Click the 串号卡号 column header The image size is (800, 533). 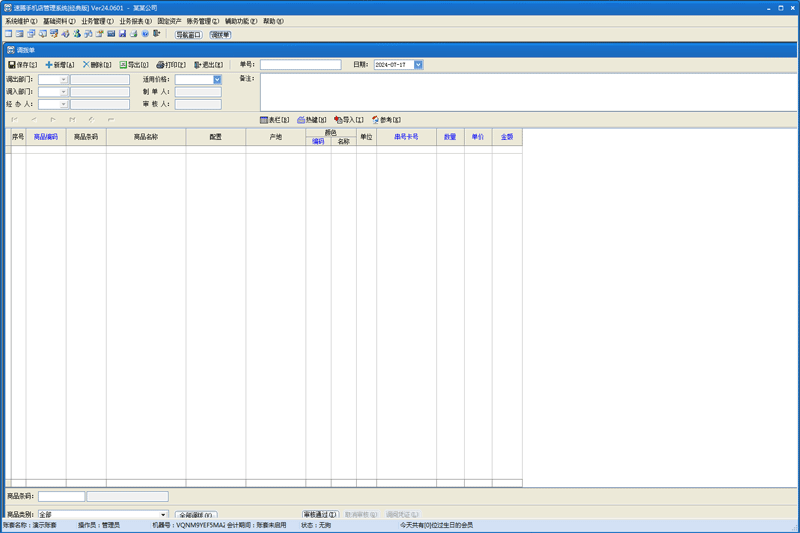[x=406, y=137]
